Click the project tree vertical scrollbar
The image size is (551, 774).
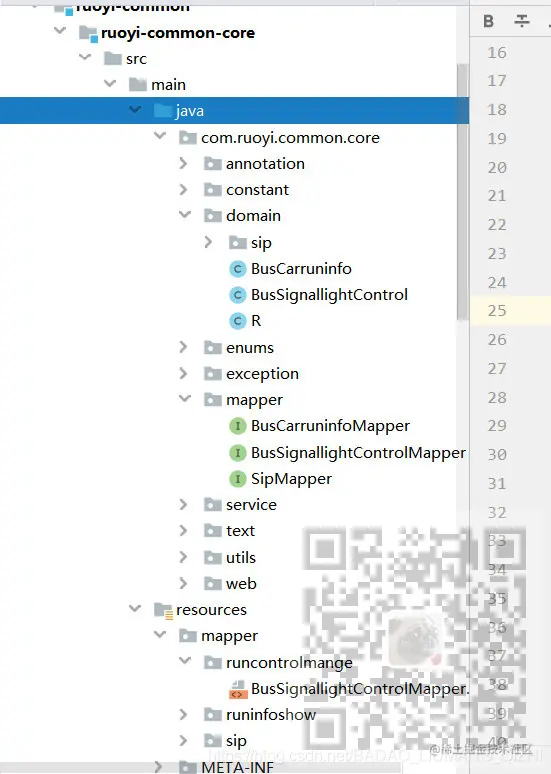(x=462, y=192)
